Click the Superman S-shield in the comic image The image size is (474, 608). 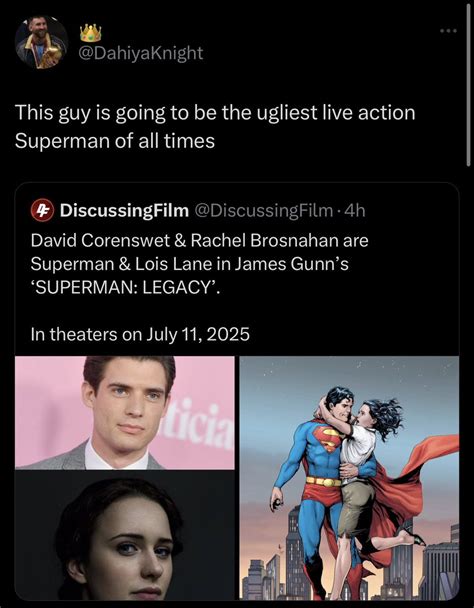click(328, 437)
